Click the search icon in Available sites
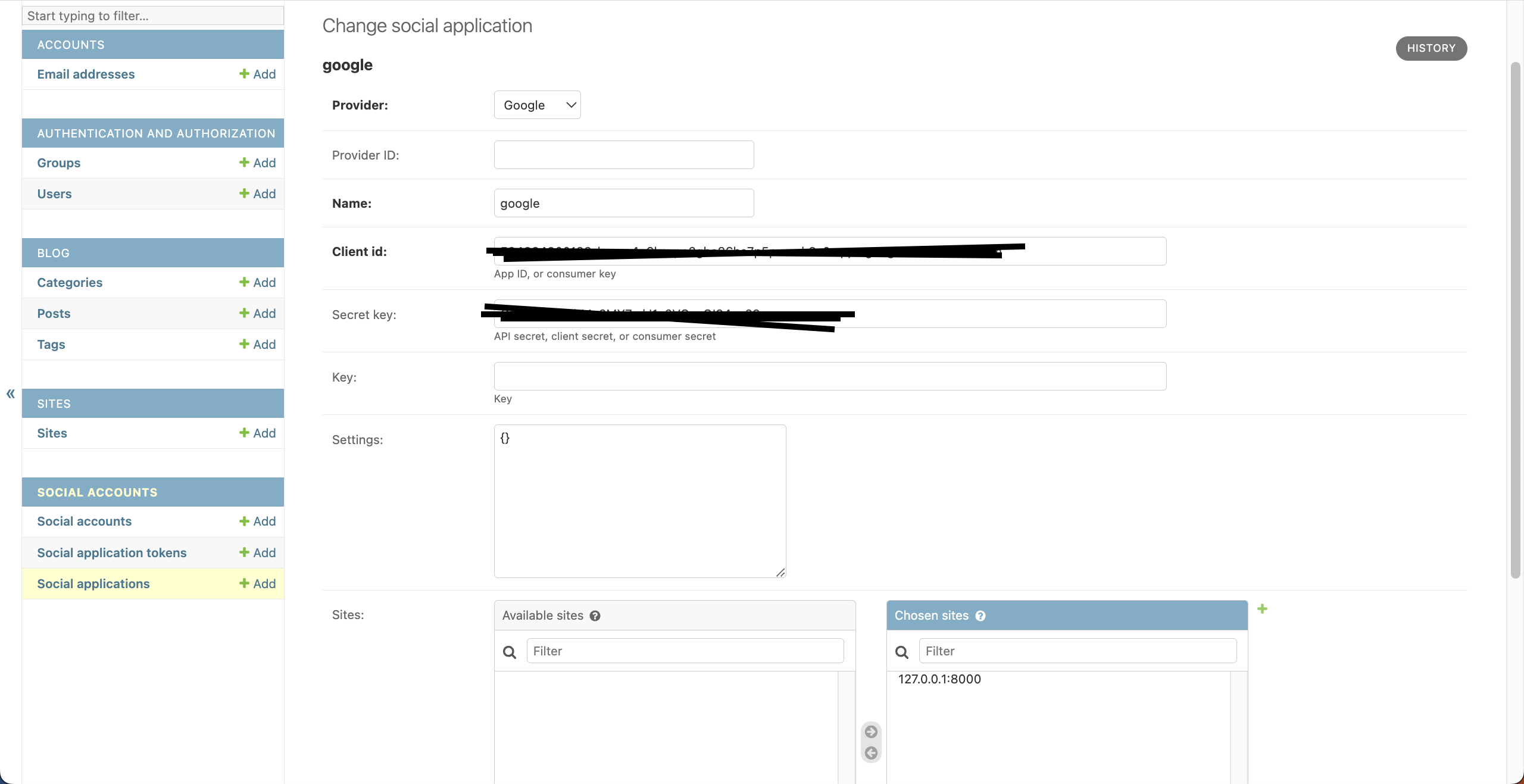1524x784 pixels. (509, 651)
